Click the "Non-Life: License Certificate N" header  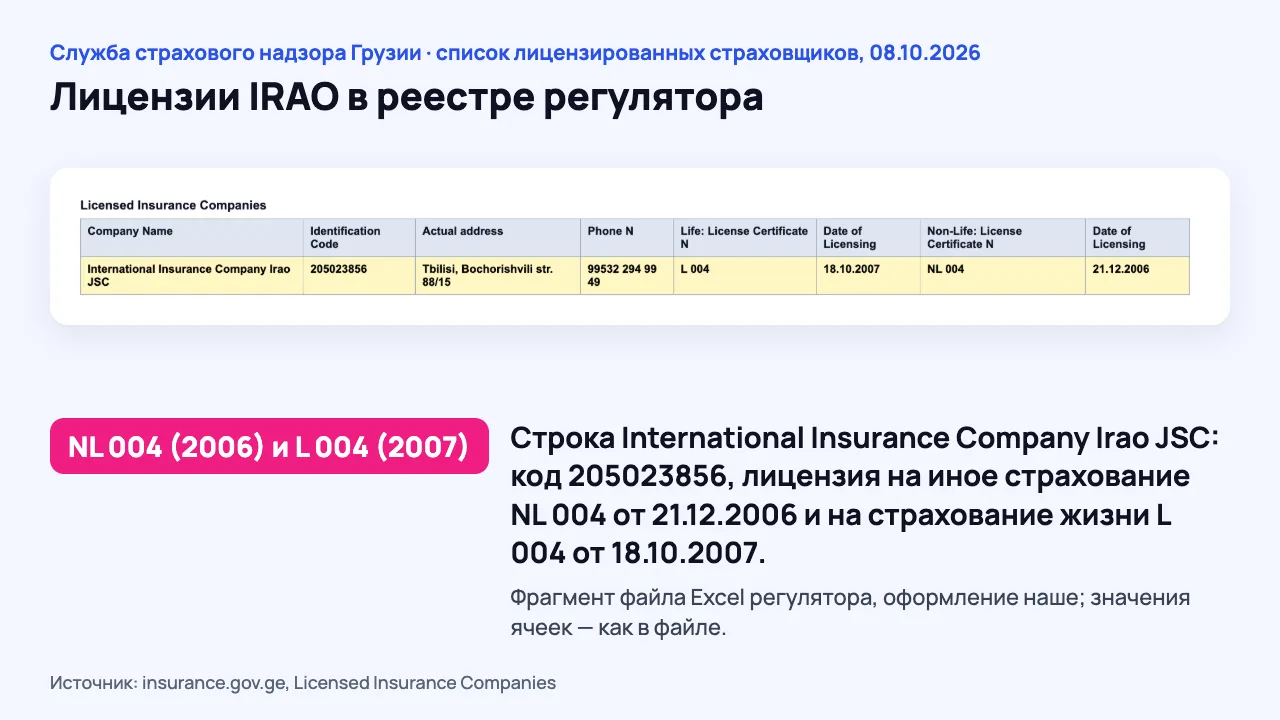1003,238
